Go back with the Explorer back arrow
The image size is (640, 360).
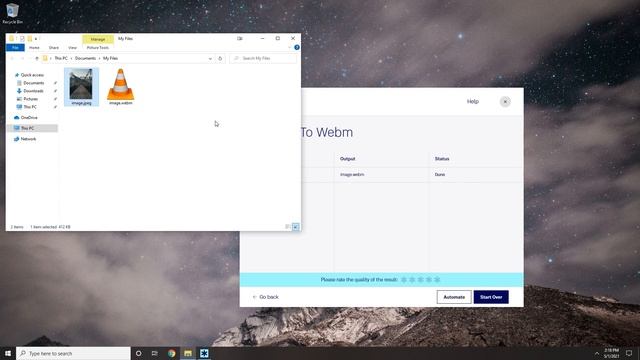pos(12,58)
